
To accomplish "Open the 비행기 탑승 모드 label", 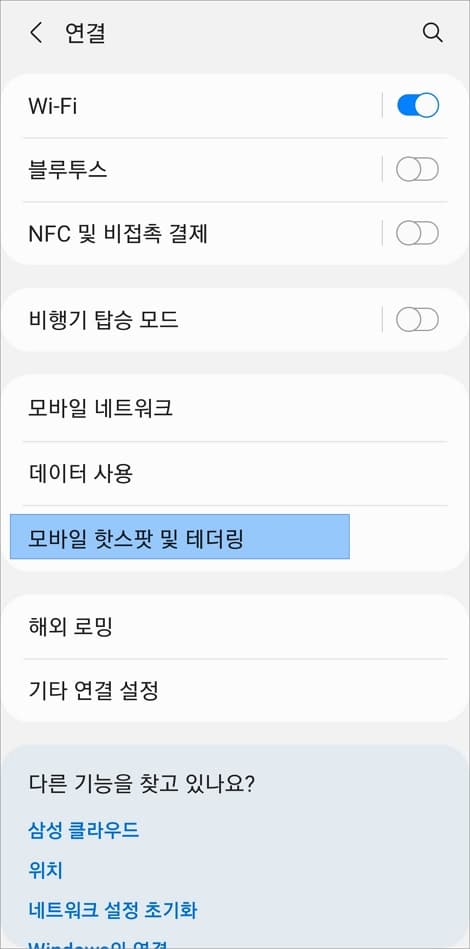I will [x=103, y=320].
